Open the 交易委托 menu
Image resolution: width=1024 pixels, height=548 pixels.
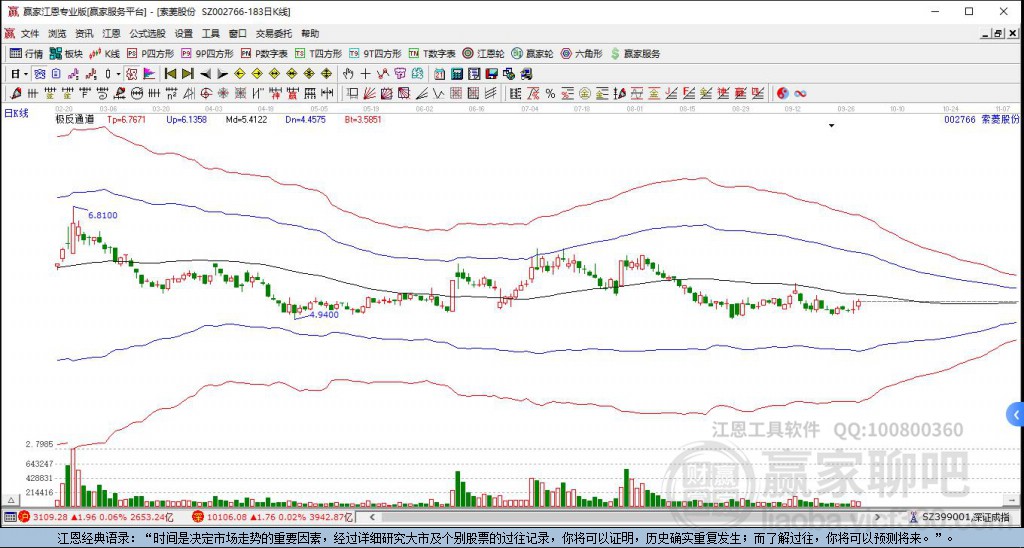pos(274,33)
